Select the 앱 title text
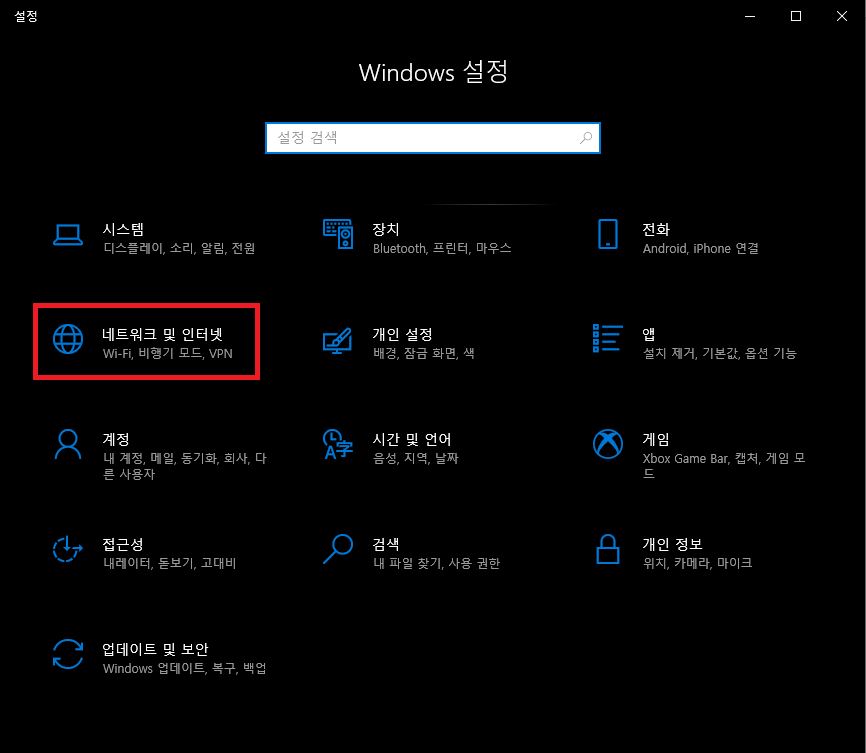The image size is (866, 753). coord(649,334)
